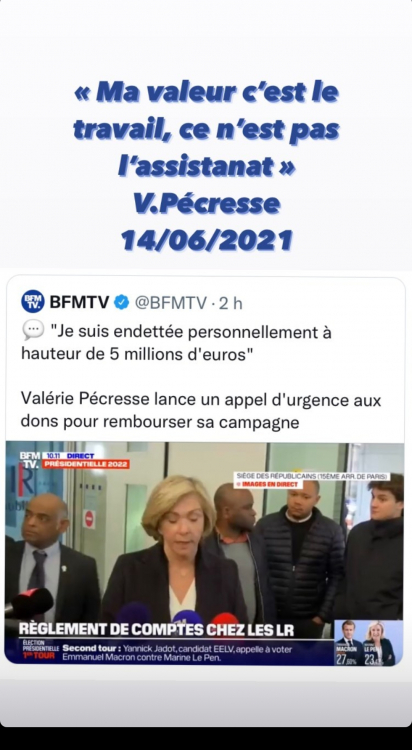Click the BFM TV logo on the video
This screenshot has width=412, height=750.
pos(30,460)
